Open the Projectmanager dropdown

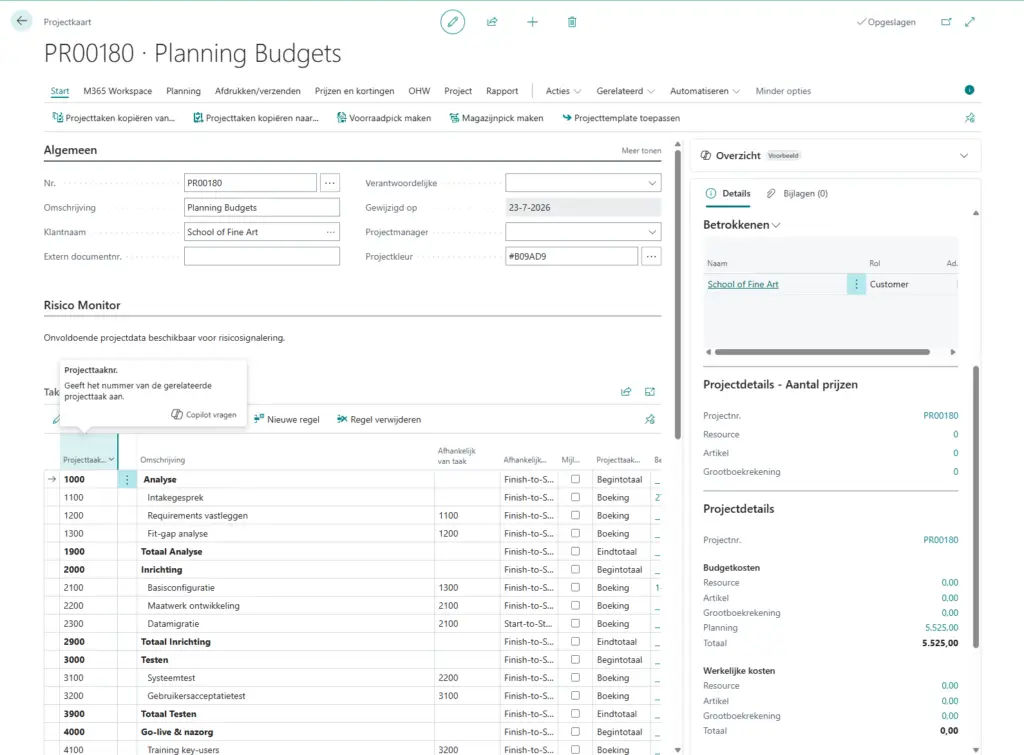click(x=652, y=232)
